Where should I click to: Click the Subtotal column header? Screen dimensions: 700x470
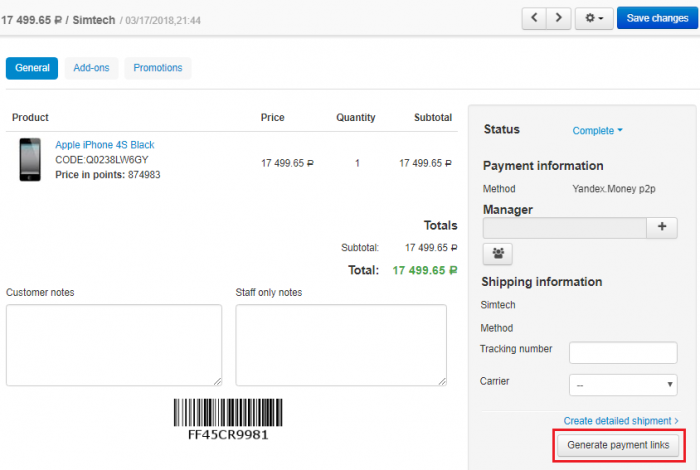pyautogui.click(x=433, y=117)
